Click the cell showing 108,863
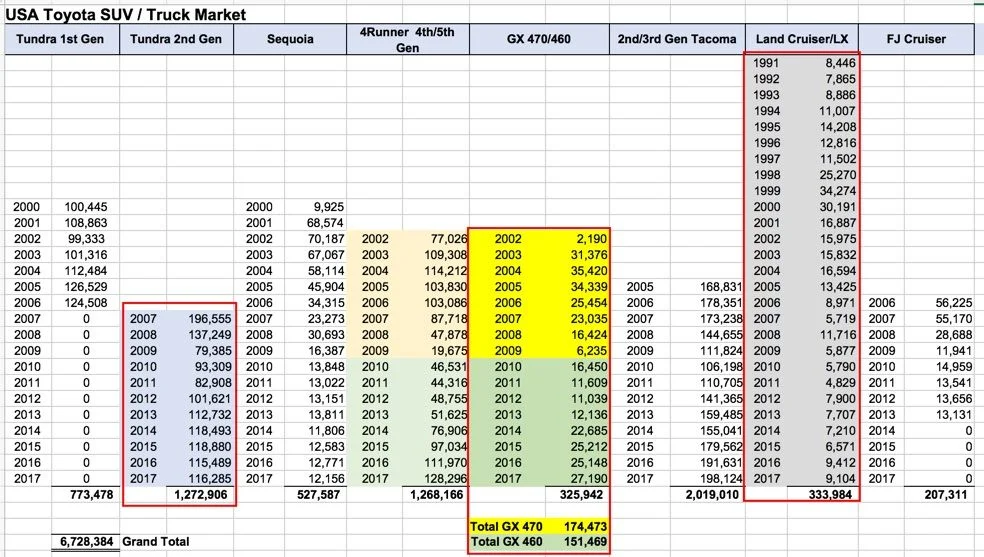Screen dimensions: 984x557 (86, 223)
